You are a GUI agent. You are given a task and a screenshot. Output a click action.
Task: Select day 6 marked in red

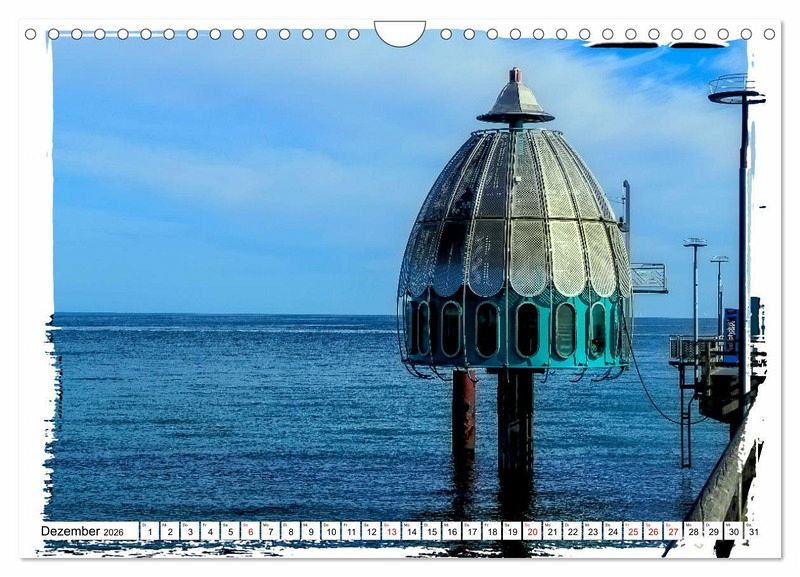(x=250, y=532)
